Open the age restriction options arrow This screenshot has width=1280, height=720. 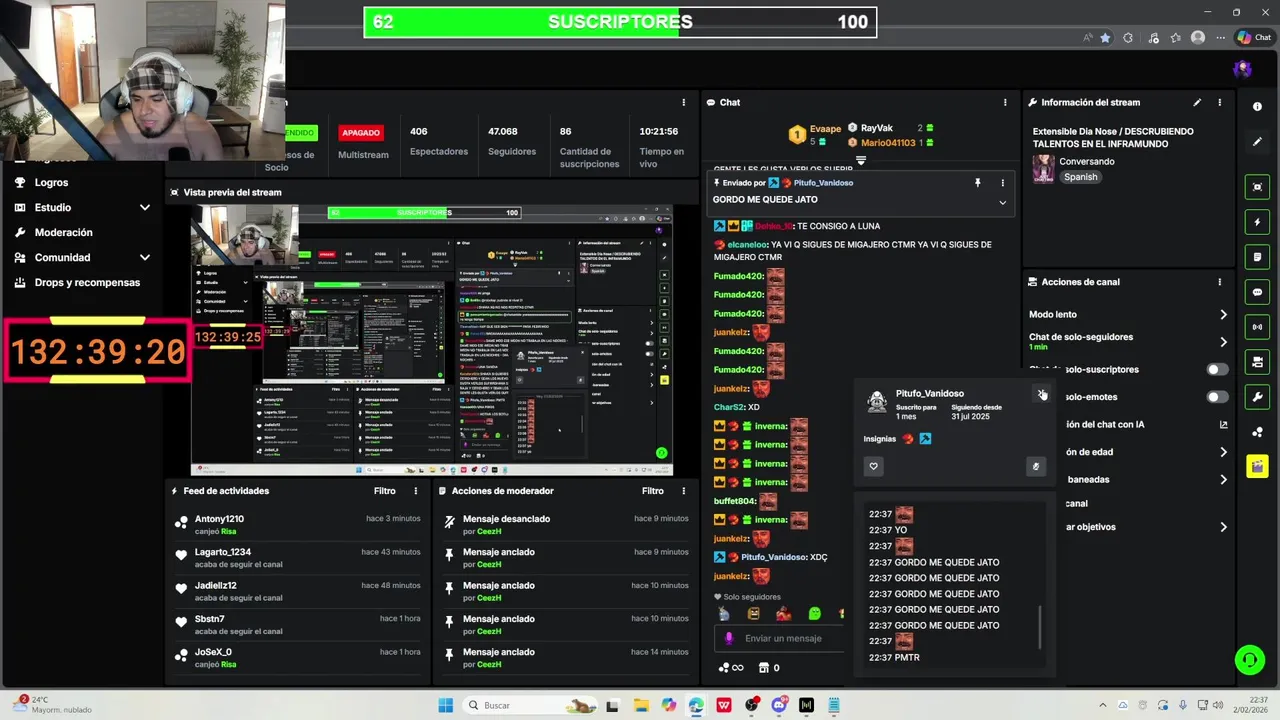pyautogui.click(x=1223, y=452)
